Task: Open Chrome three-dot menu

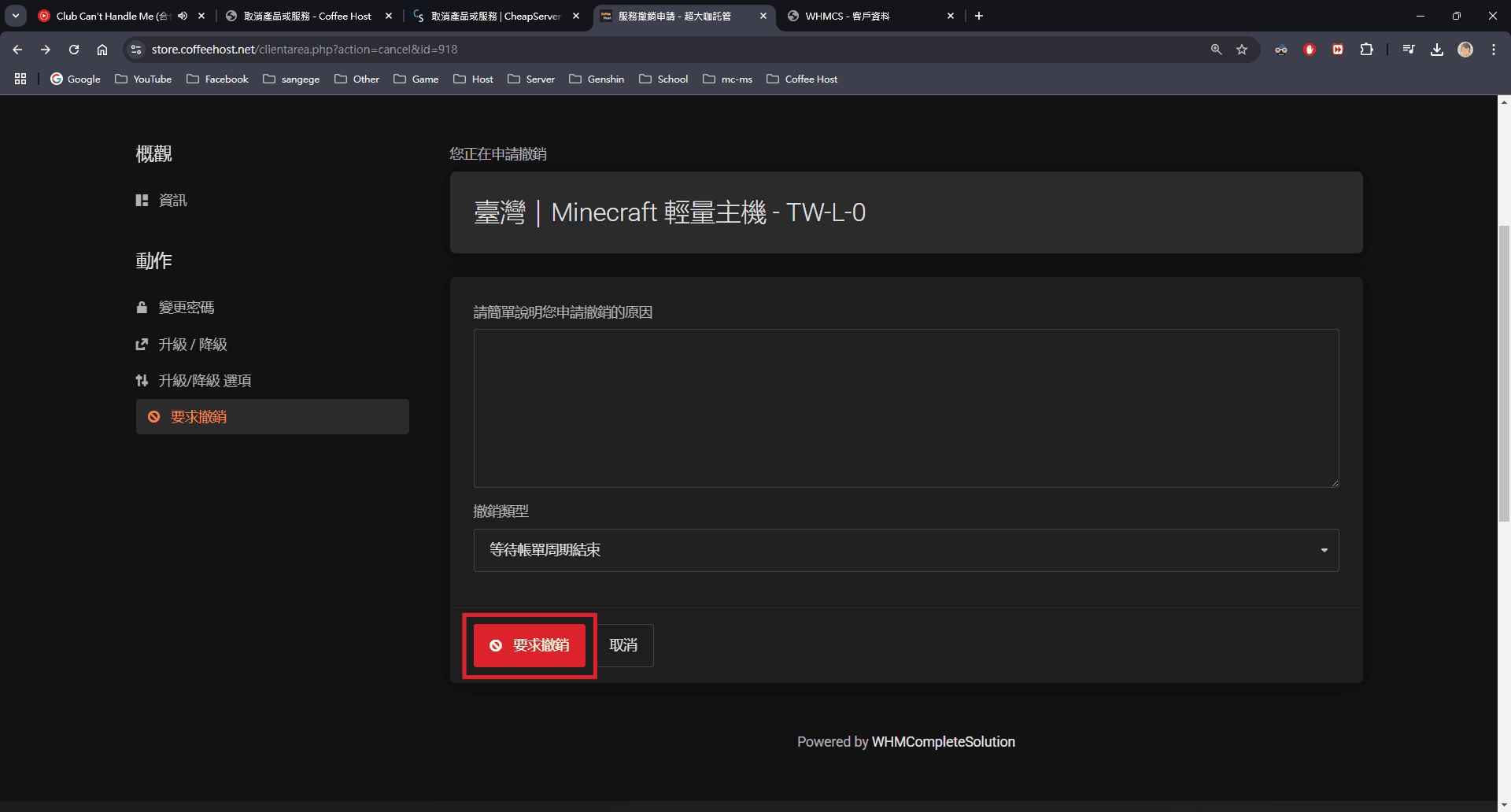Action: pos(1494,50)
